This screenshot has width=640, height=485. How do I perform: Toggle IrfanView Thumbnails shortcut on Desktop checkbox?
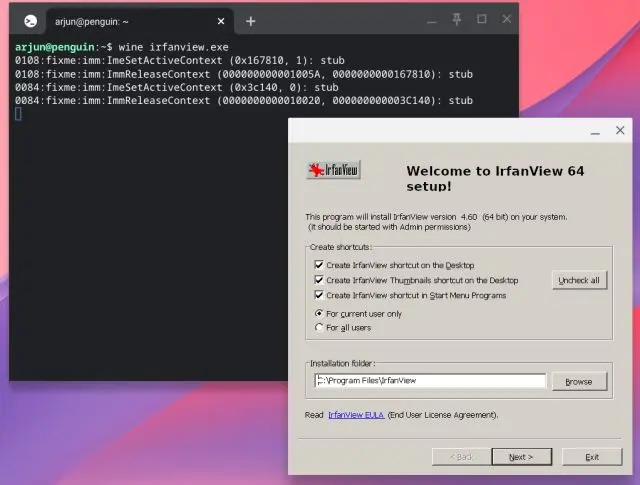pyautogui.click(x=319, y=280)
